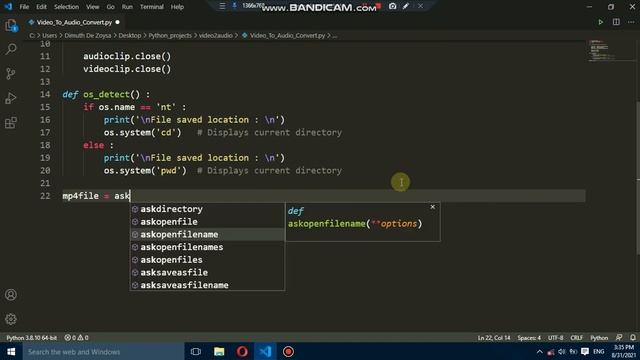Choose askopenfile from the suggestions list
Viewport: 640px width, 360px height.
[x=207, y=222]
